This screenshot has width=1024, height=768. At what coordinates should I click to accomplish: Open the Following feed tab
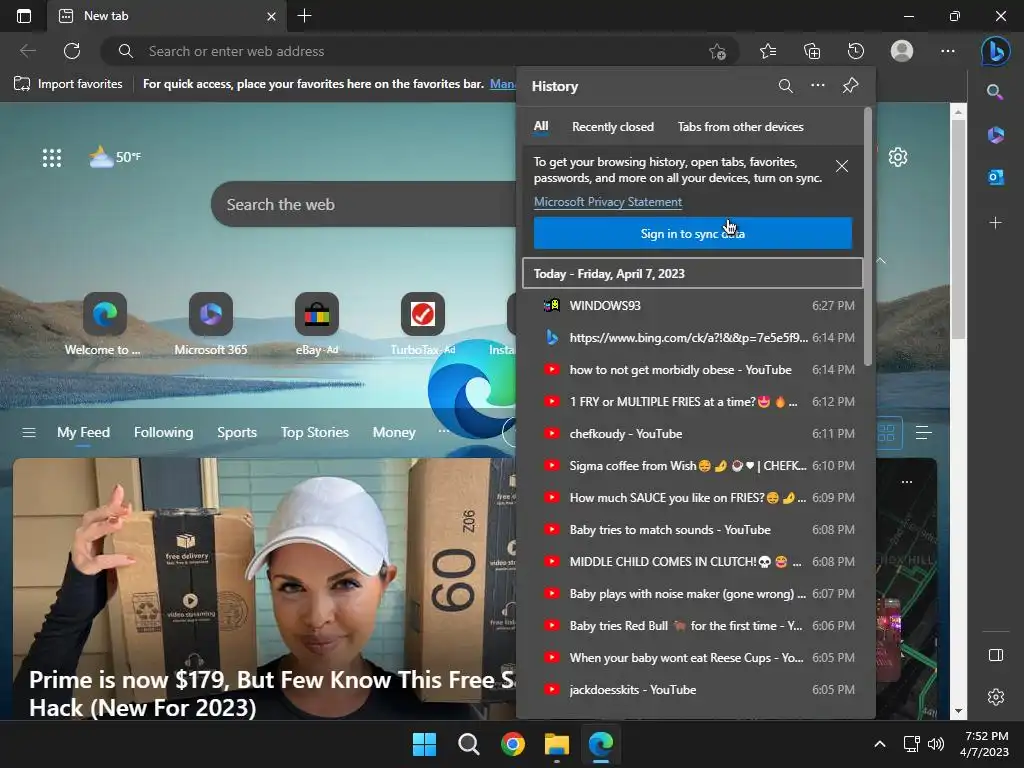coord(163,432)
